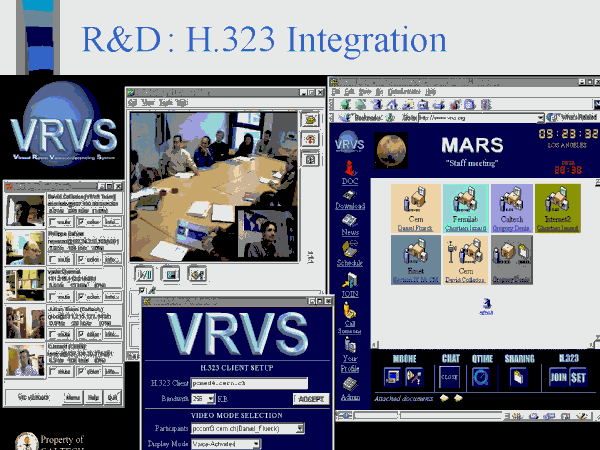Image resolution: width=600 pixels, height=450 pixels.
Task: Expand the browser URL location dropdown
Action: [540, 117]
